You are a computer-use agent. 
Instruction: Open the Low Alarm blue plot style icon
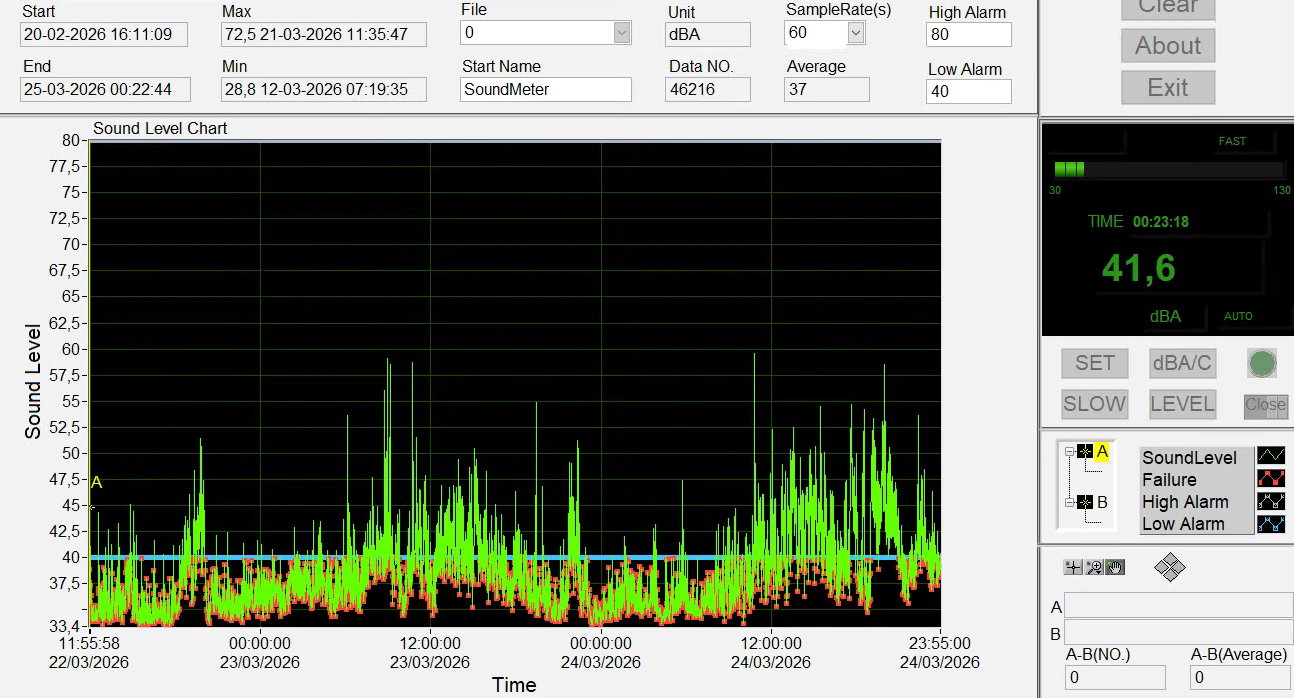click(x=1270, y=523)
